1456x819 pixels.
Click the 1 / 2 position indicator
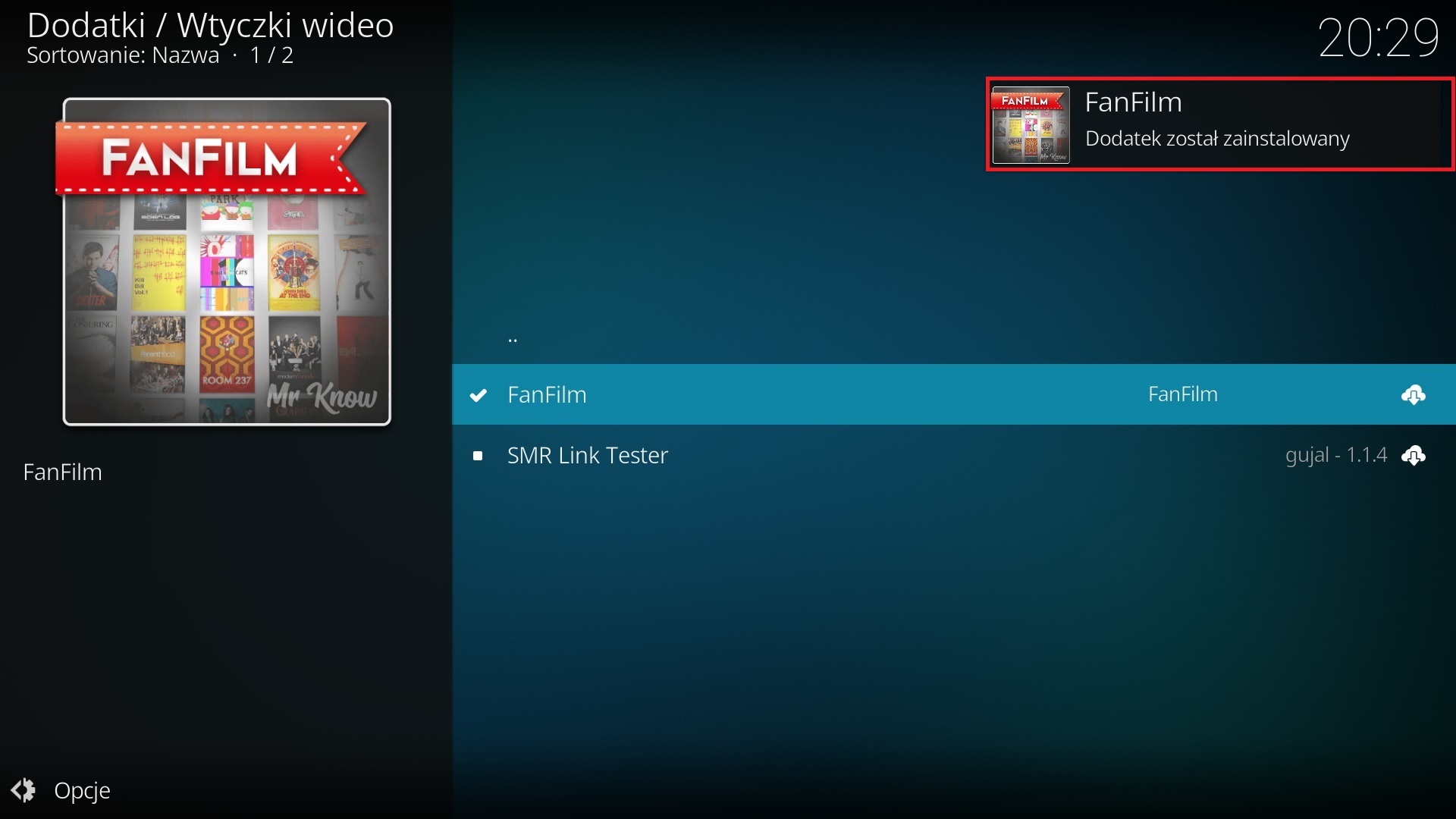pos(271,55)
